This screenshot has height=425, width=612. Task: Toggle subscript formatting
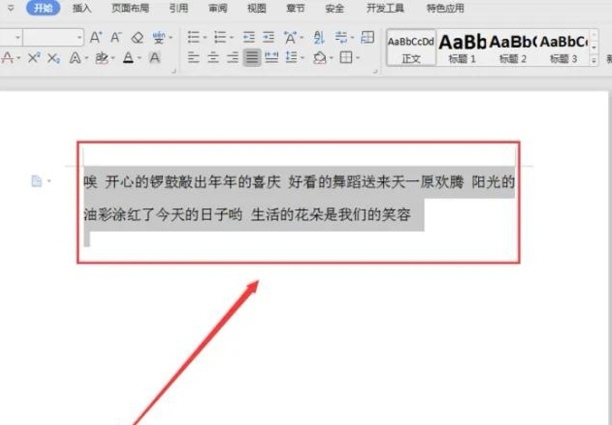(54, 58)
